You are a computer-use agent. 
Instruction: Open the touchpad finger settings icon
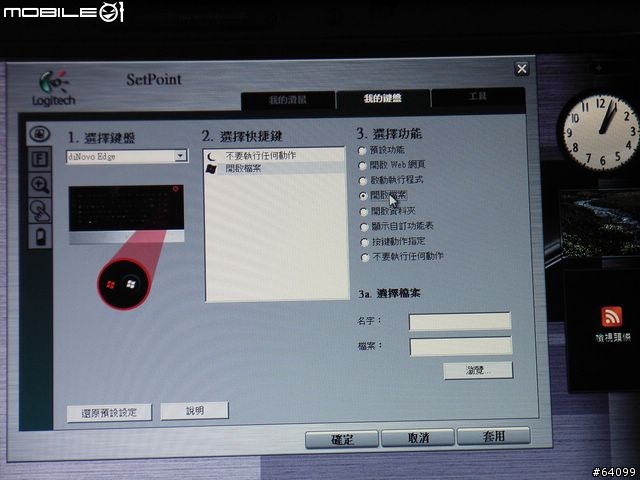click(40, 211)
